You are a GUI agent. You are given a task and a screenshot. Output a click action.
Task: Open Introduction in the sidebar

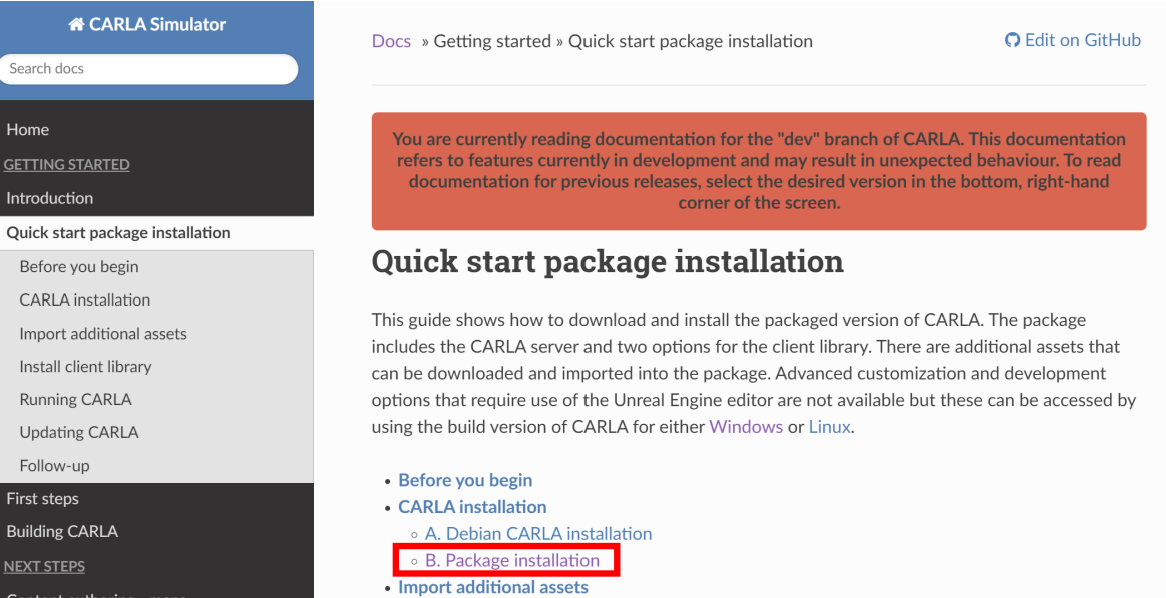50,198
